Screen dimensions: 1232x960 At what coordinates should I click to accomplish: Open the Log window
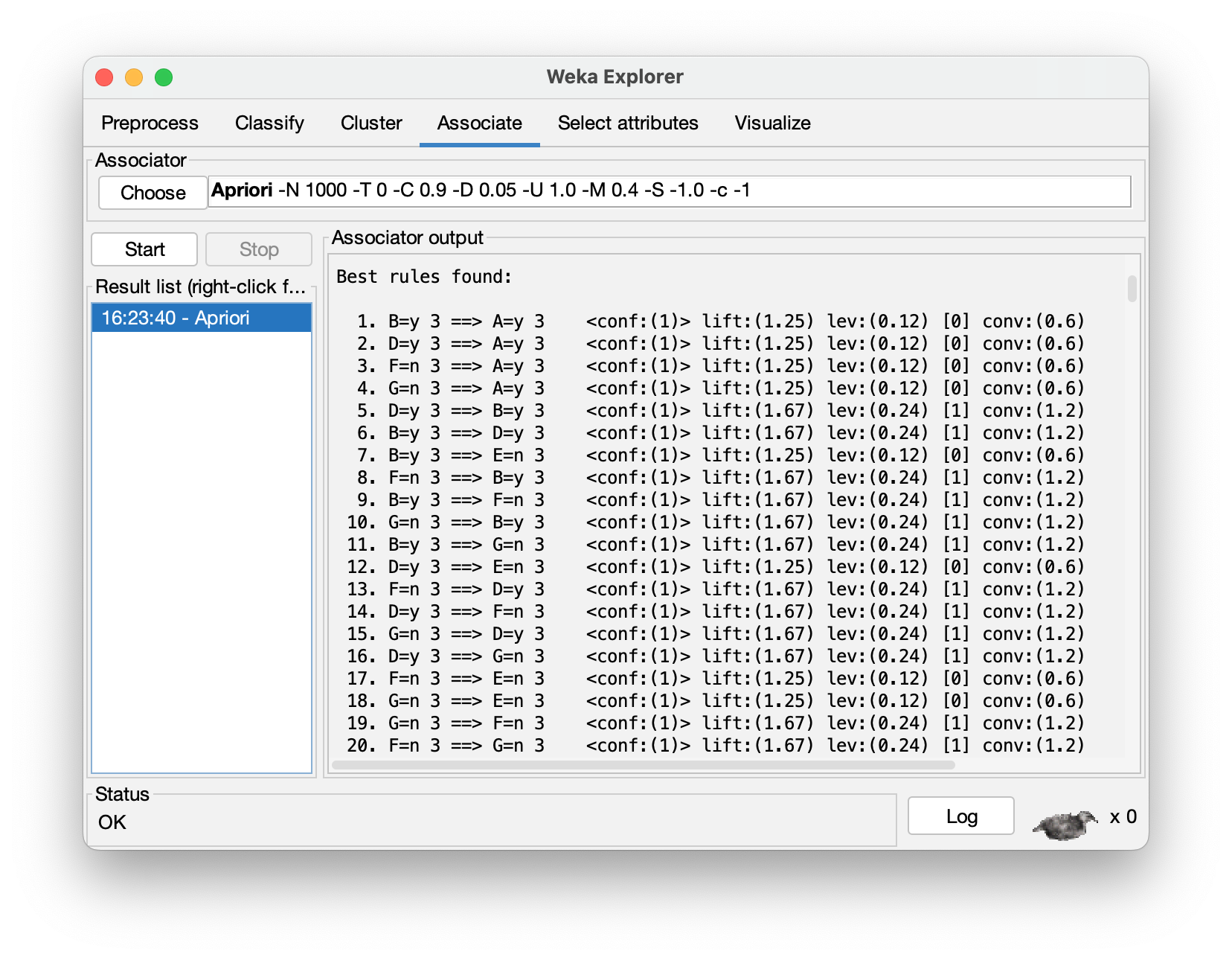960,816
